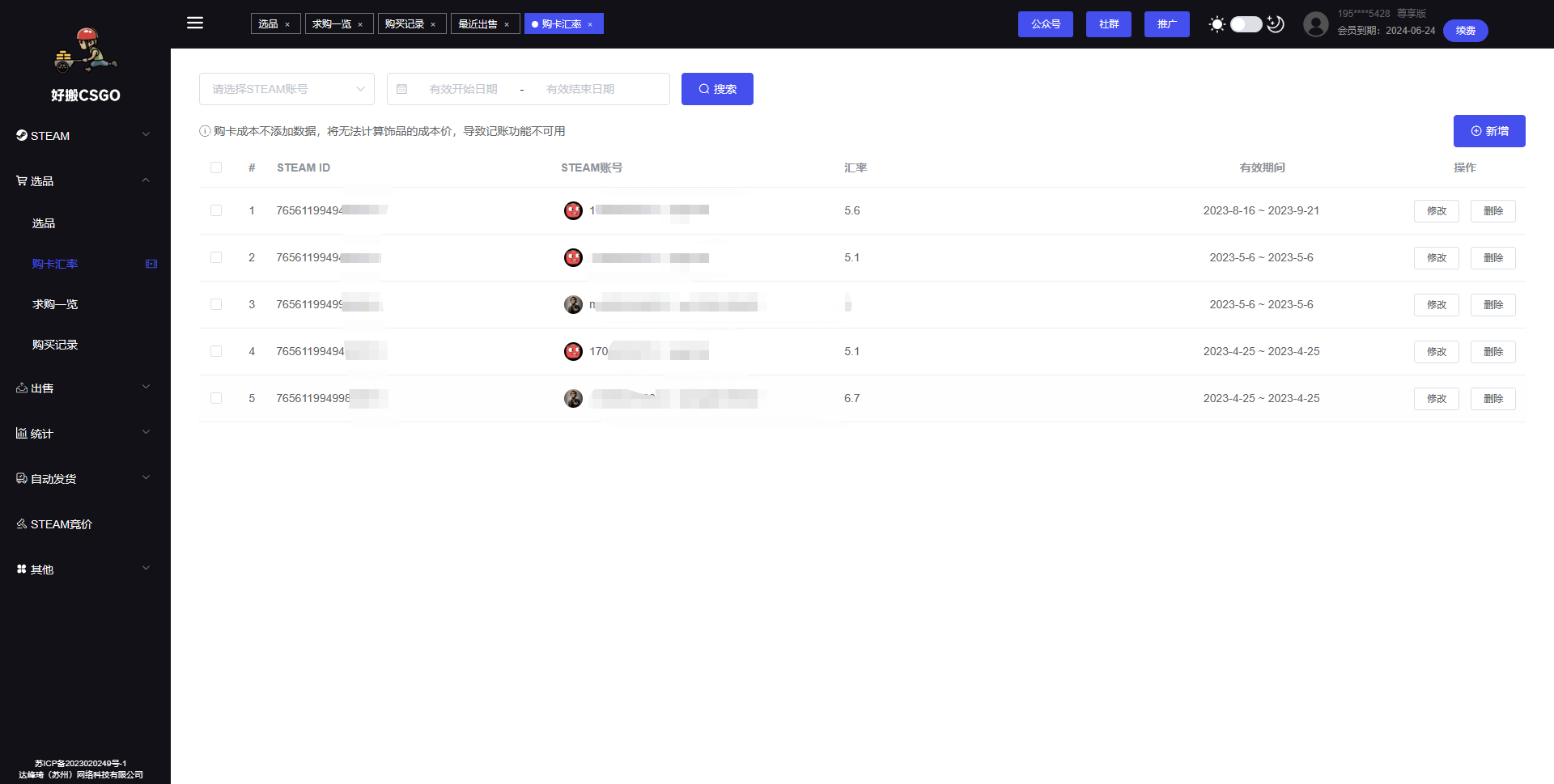This screenshot has height=784, width=1554.
Task: Open the user avatar profile icon
Action: [x=1316, y=24]
